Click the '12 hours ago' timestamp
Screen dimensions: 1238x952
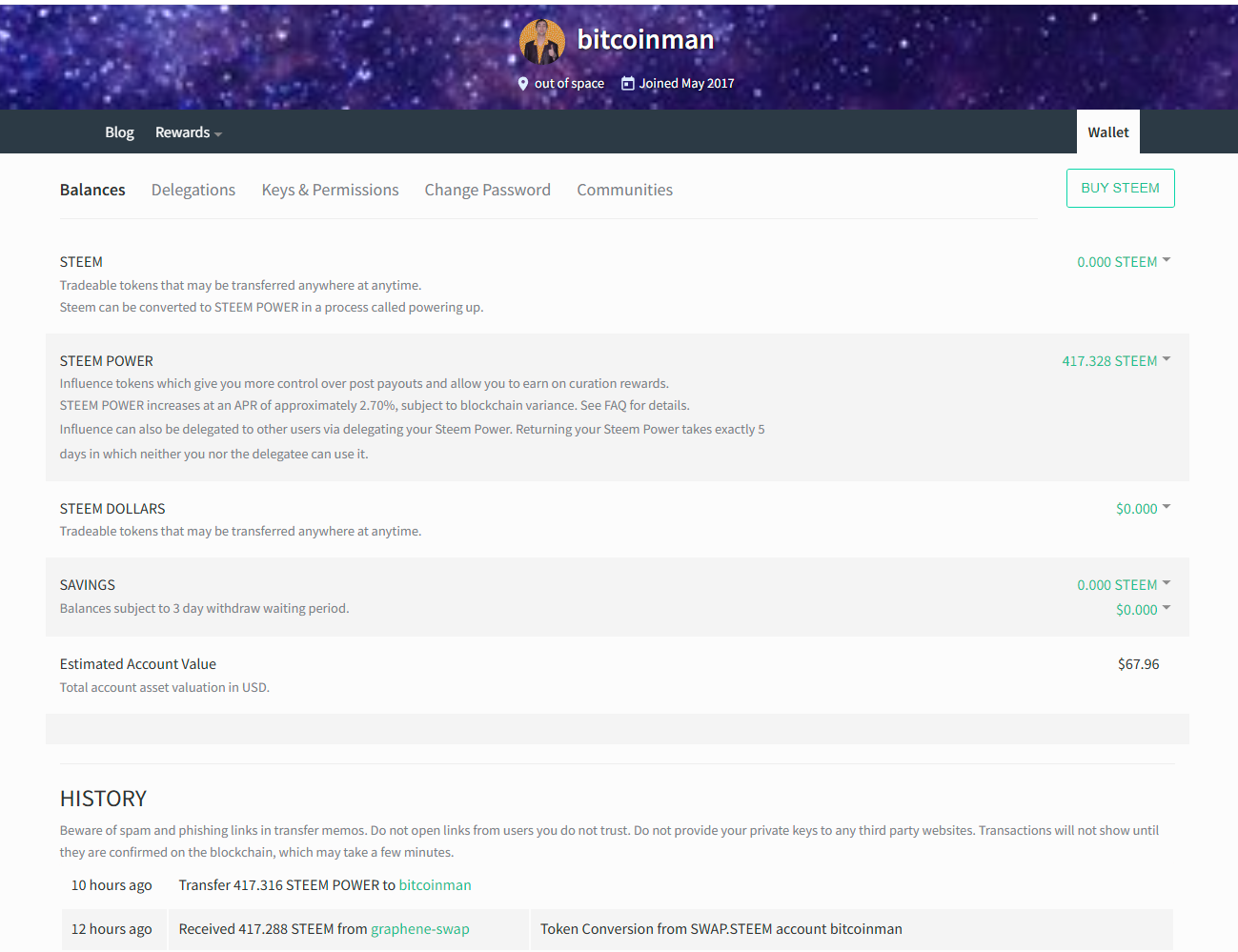(112, 929)
